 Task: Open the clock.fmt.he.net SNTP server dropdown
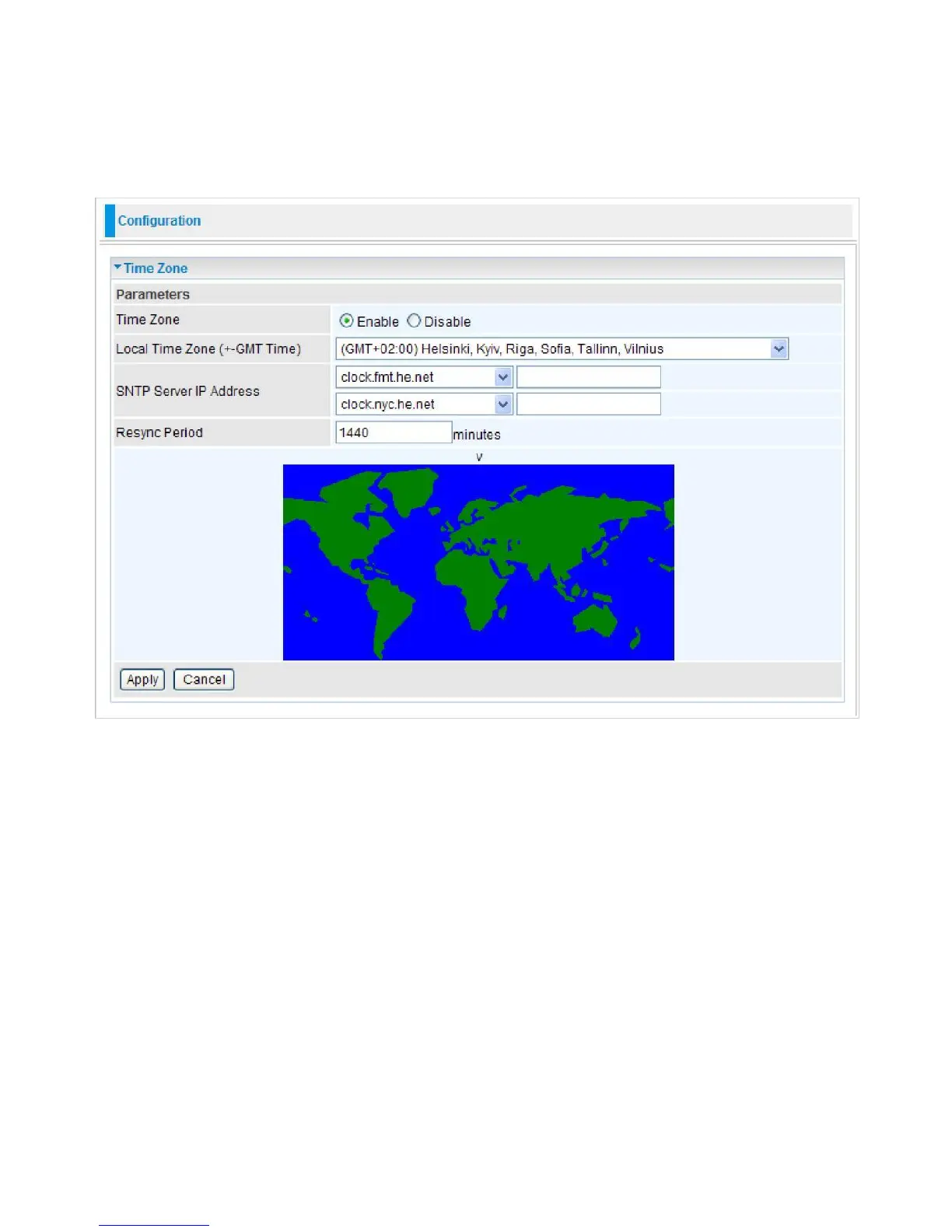424,377
